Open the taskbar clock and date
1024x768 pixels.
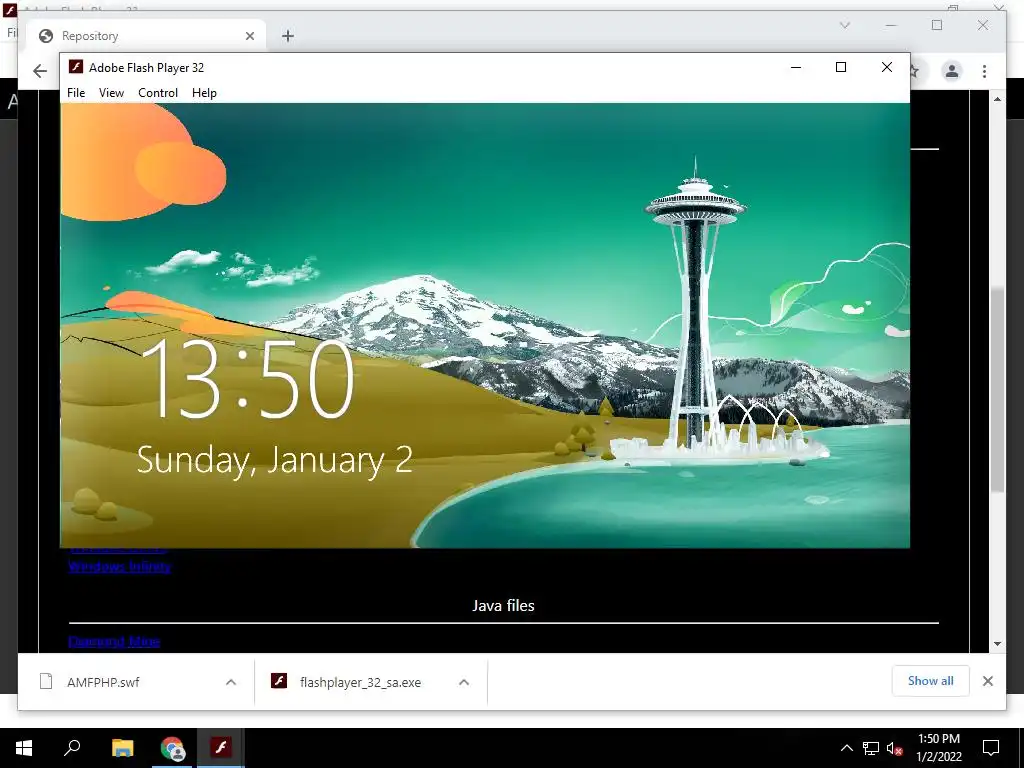(x=938, y=748)
